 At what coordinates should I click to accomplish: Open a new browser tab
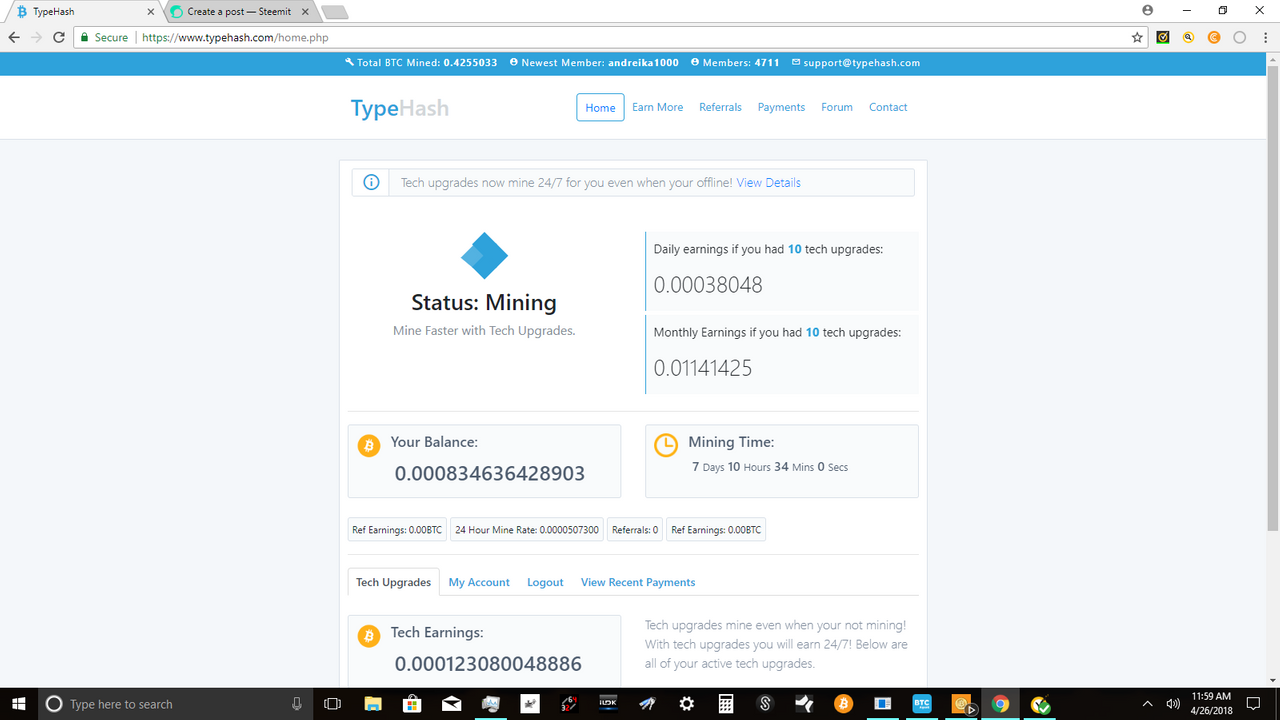pos(334,12)
